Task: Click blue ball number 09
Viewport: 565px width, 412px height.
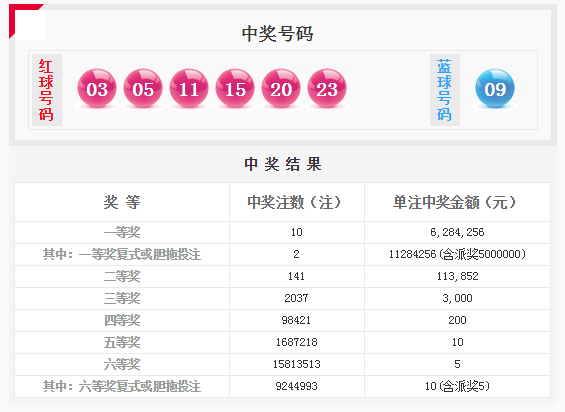Action: pyautogui.click(x=495, y=88)
